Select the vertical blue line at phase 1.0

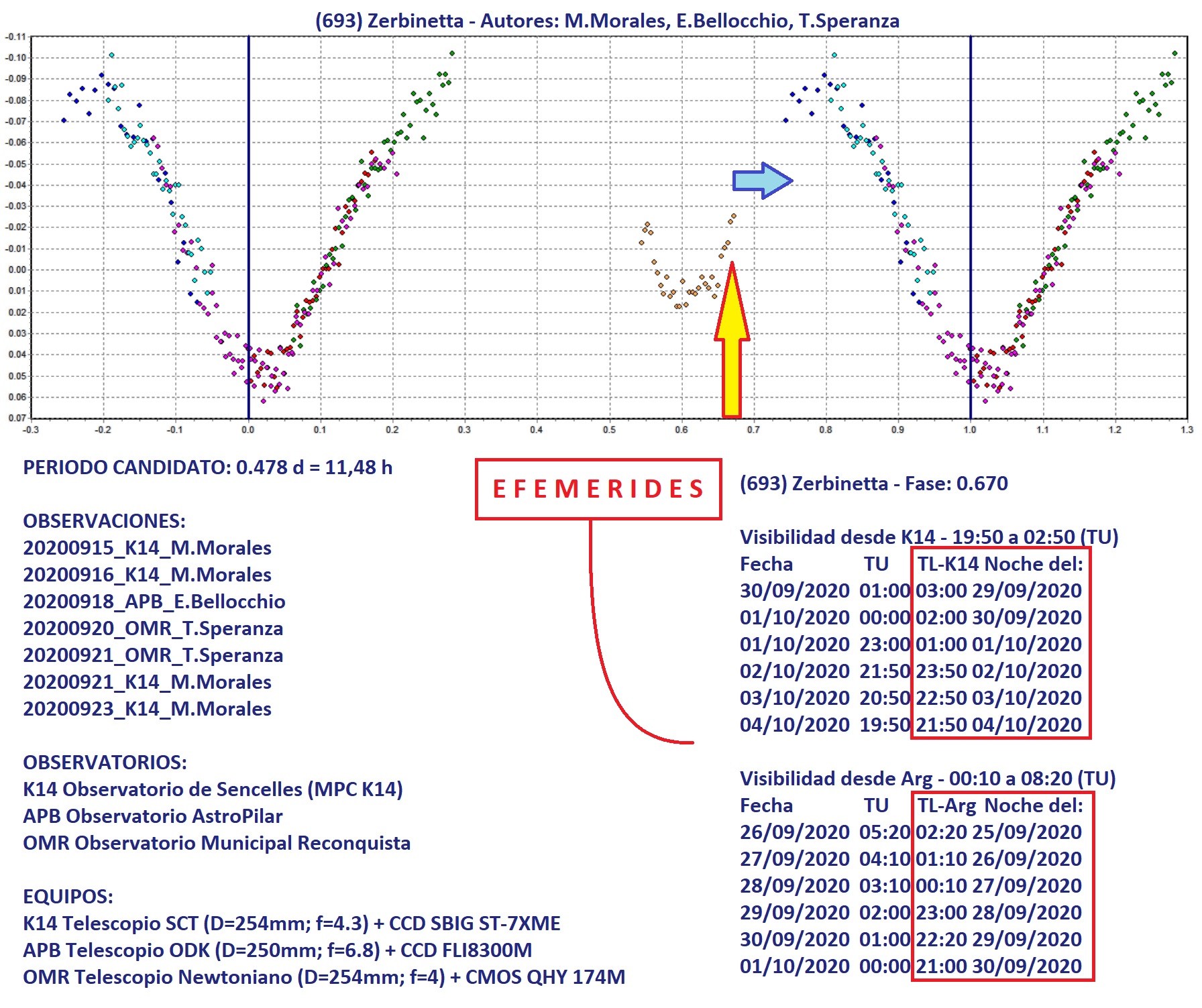pyautogui.click(x=970, y=201)
